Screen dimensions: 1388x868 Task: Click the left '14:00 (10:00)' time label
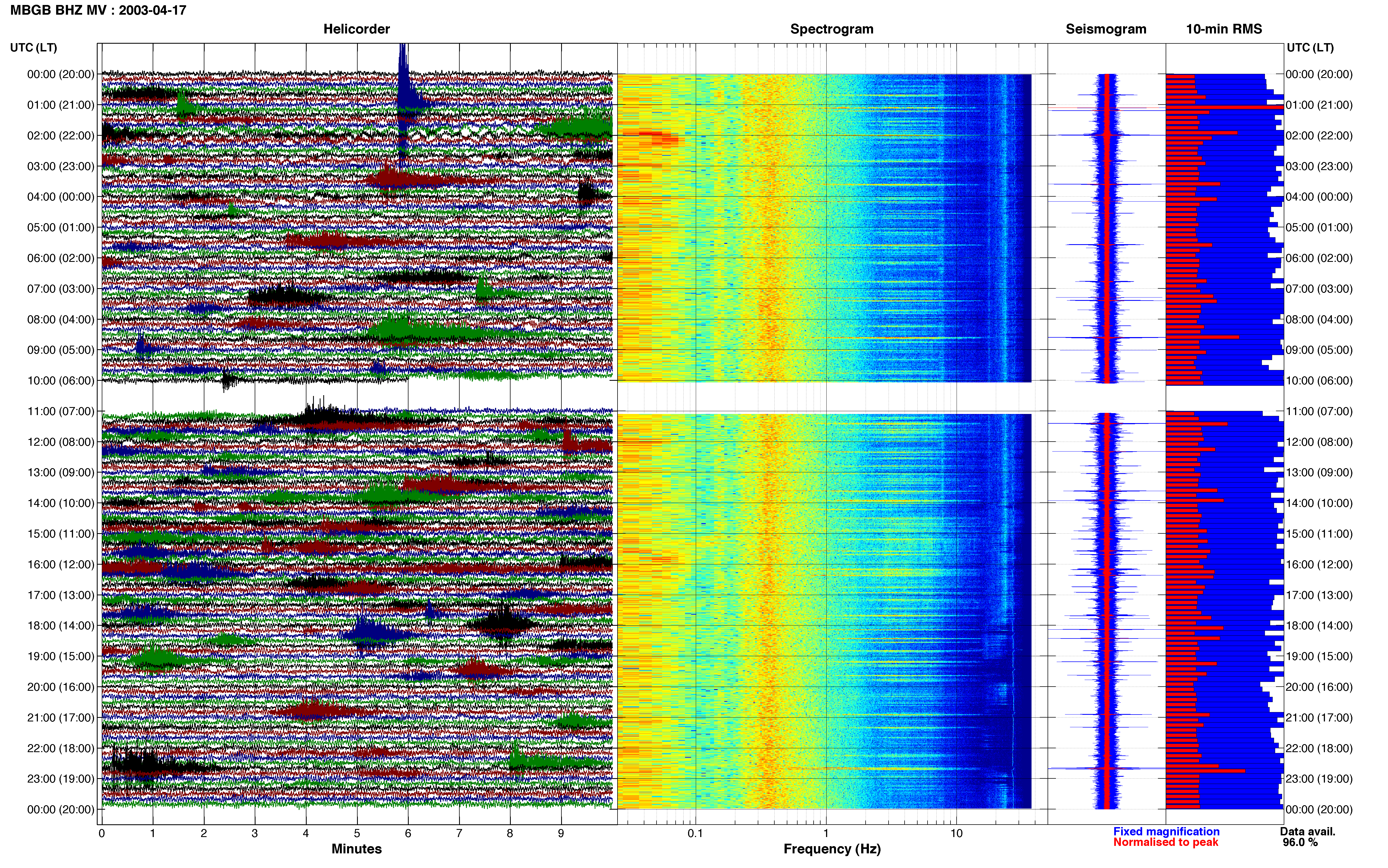click(60, 503)
